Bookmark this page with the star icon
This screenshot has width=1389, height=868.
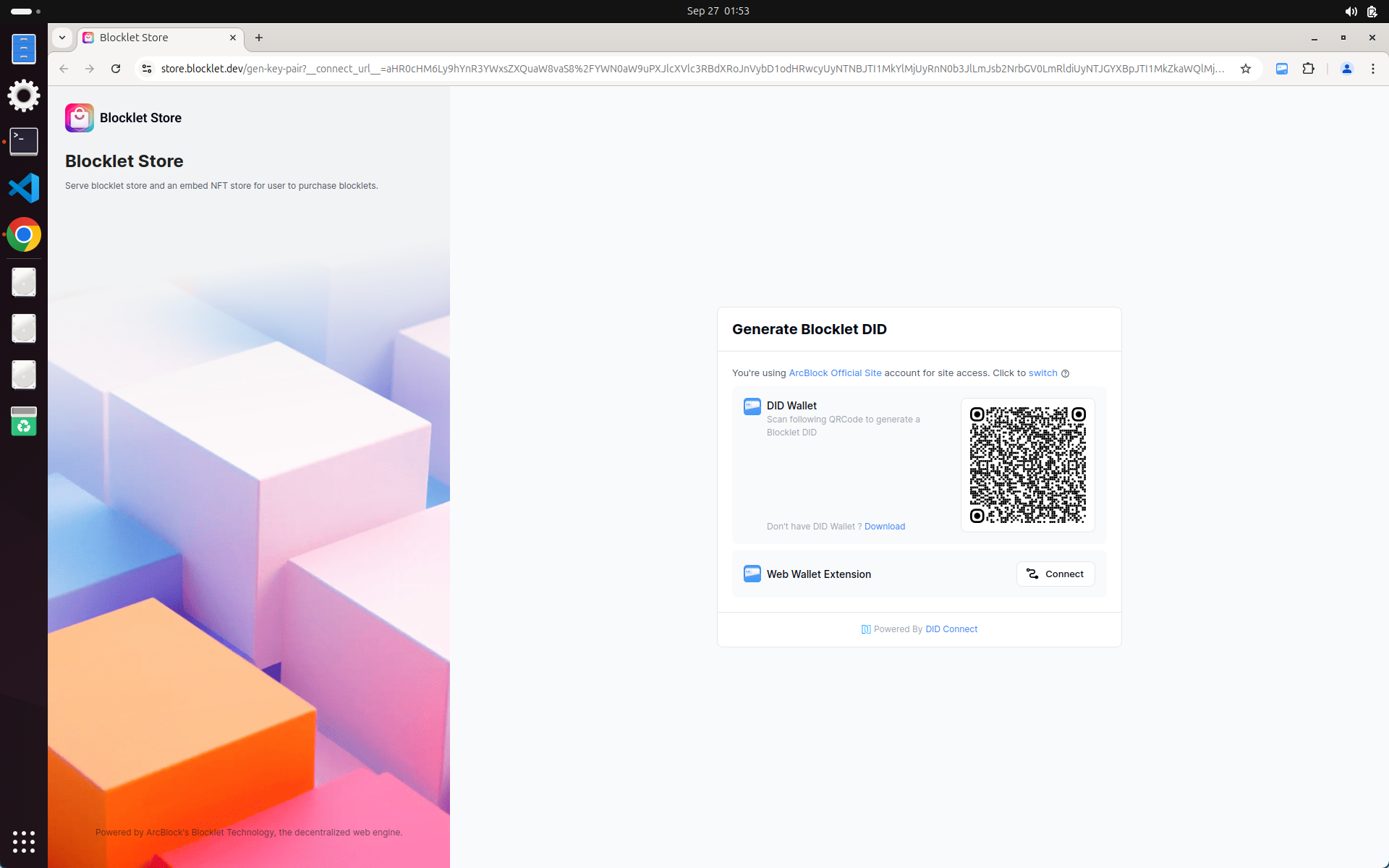1245,69
